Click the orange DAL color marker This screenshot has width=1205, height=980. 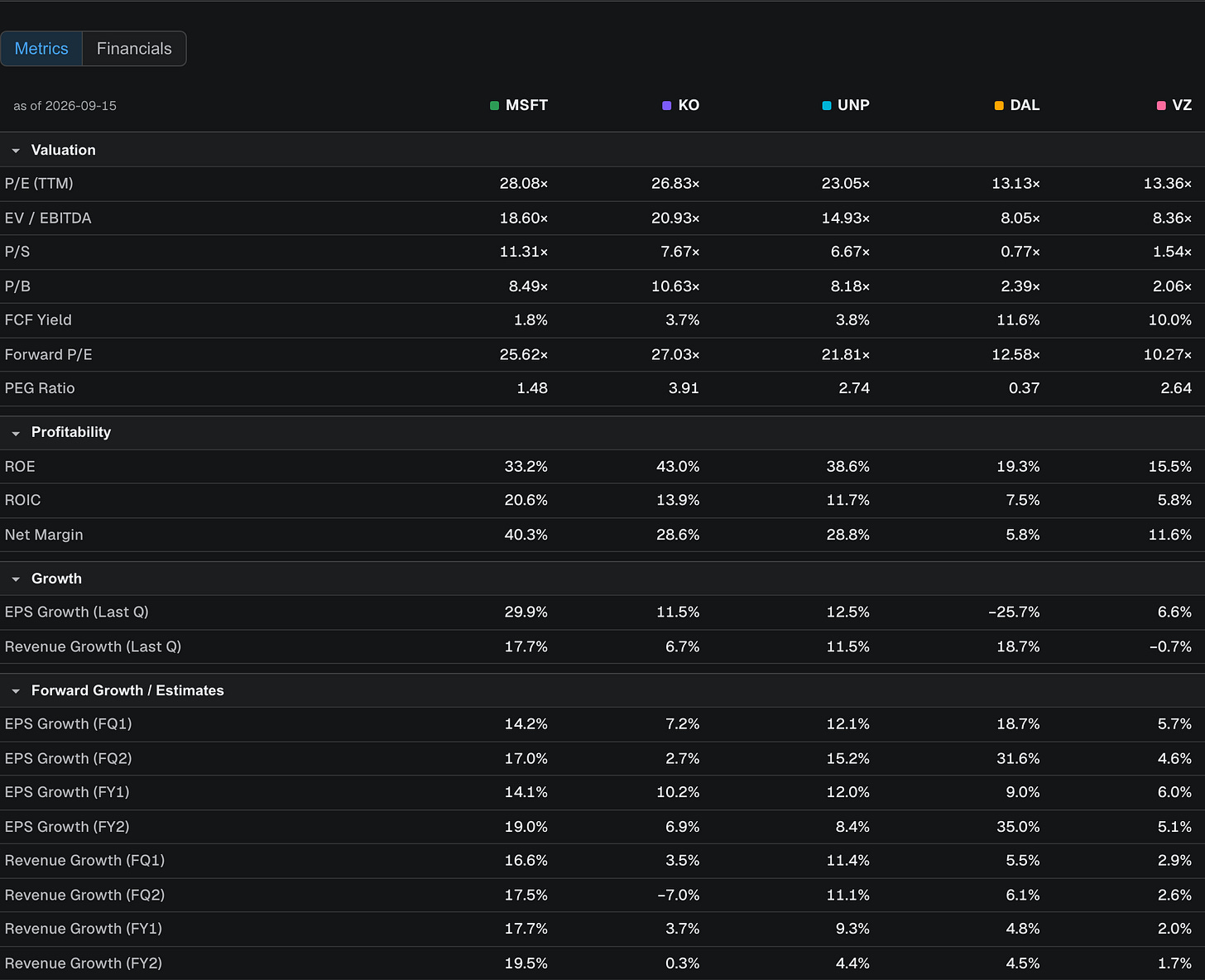(999, 106)
